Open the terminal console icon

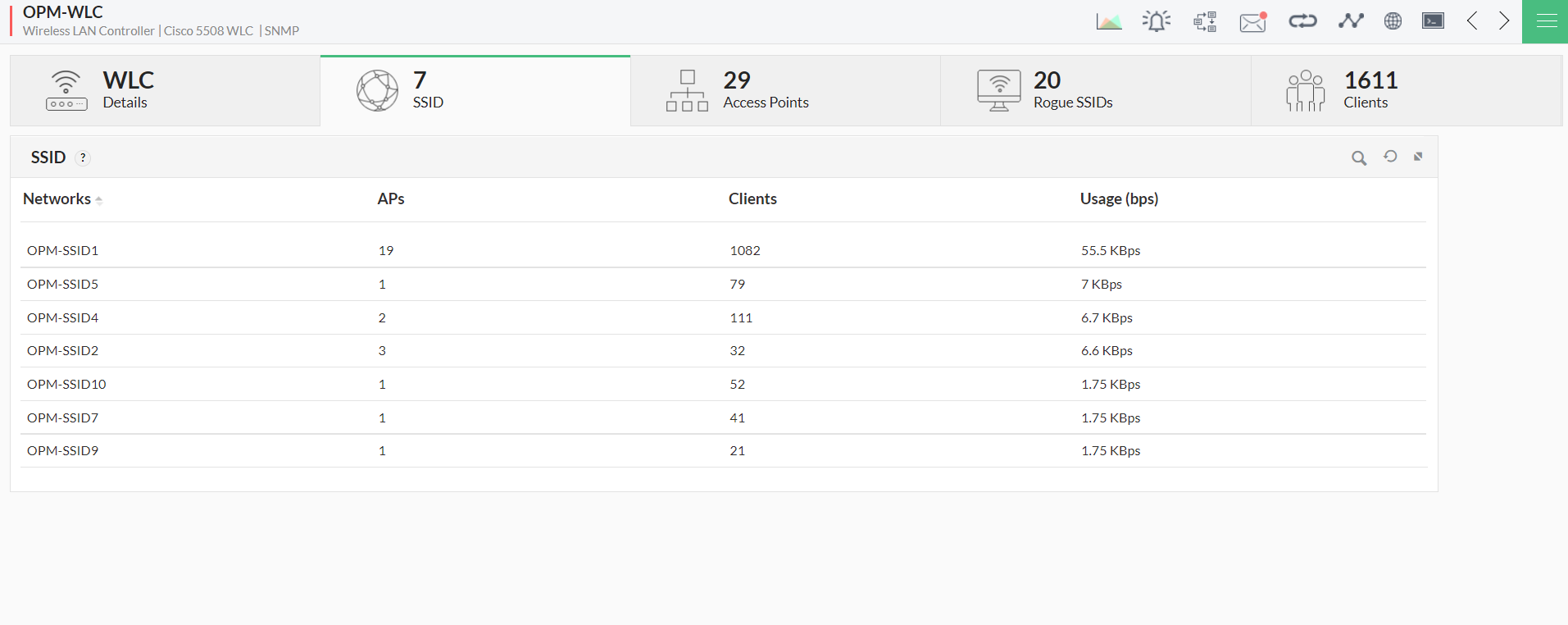click(x=1433, y=21)
